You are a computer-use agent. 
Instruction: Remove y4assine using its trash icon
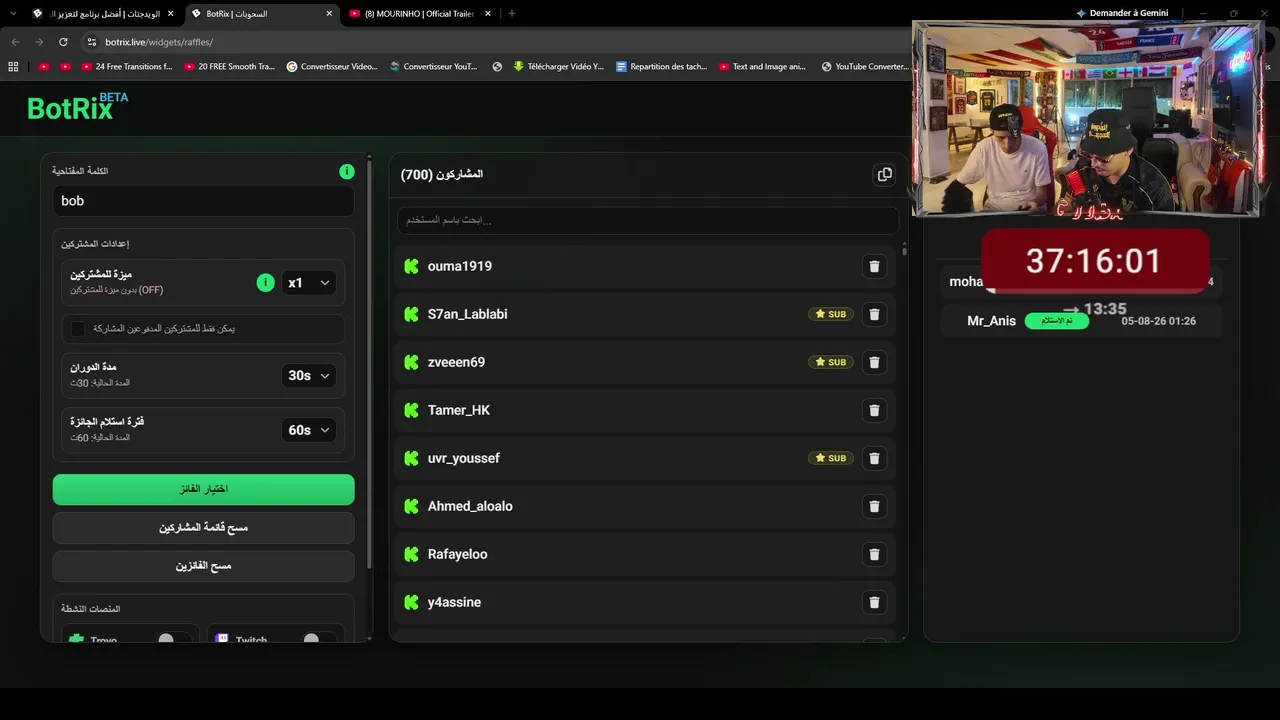coord(874,602)
